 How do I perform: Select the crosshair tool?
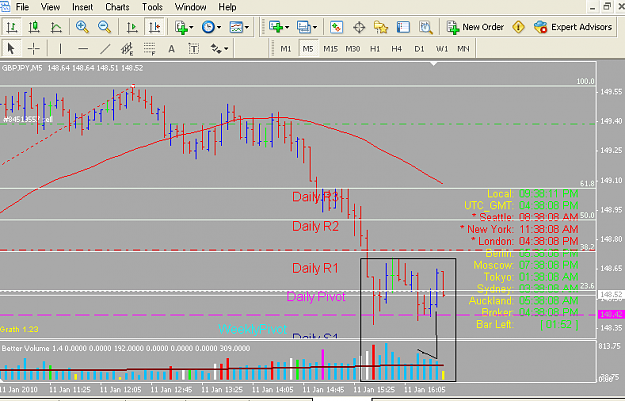point(33,49)
